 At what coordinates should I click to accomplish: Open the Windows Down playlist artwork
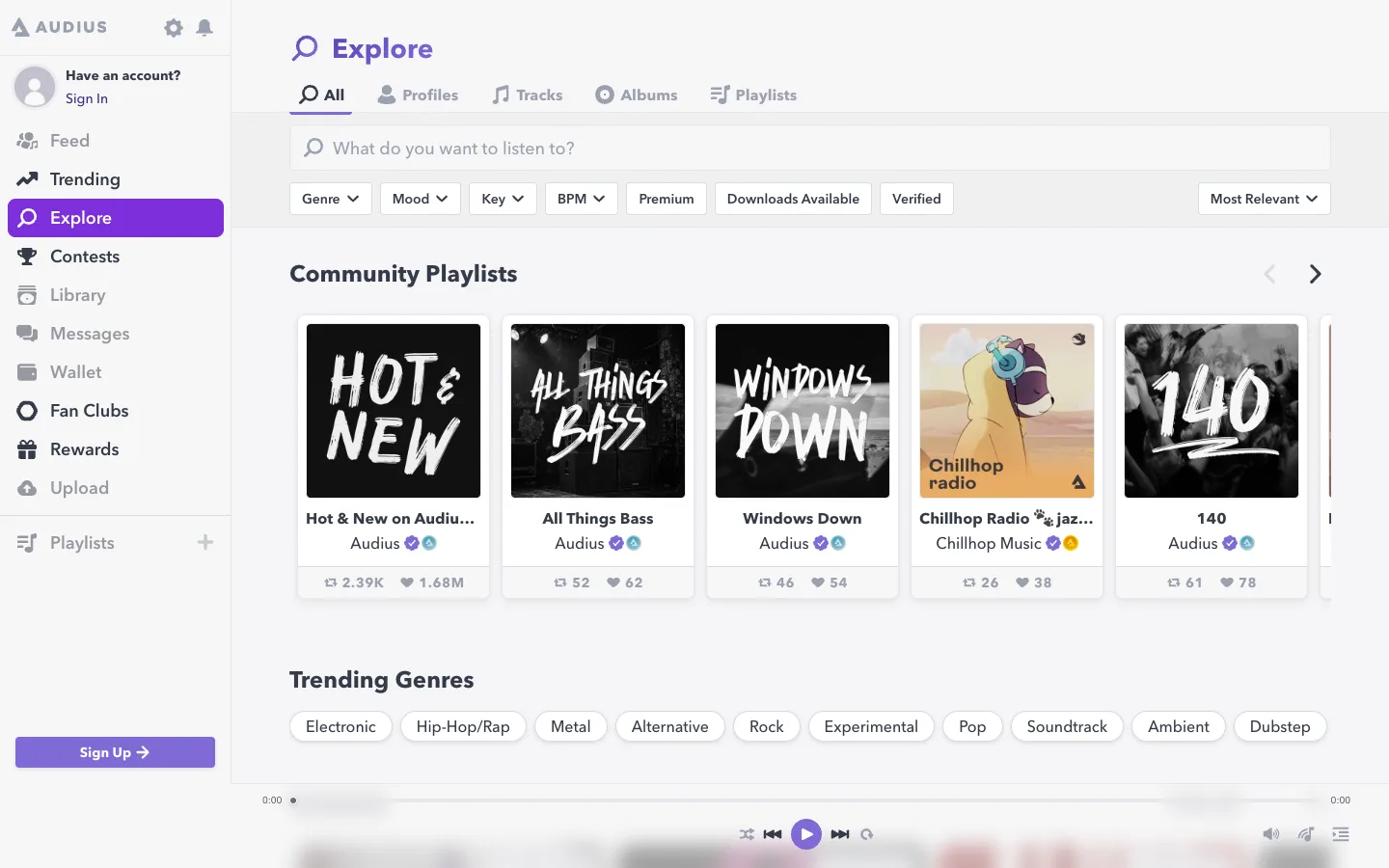point(803,411)
